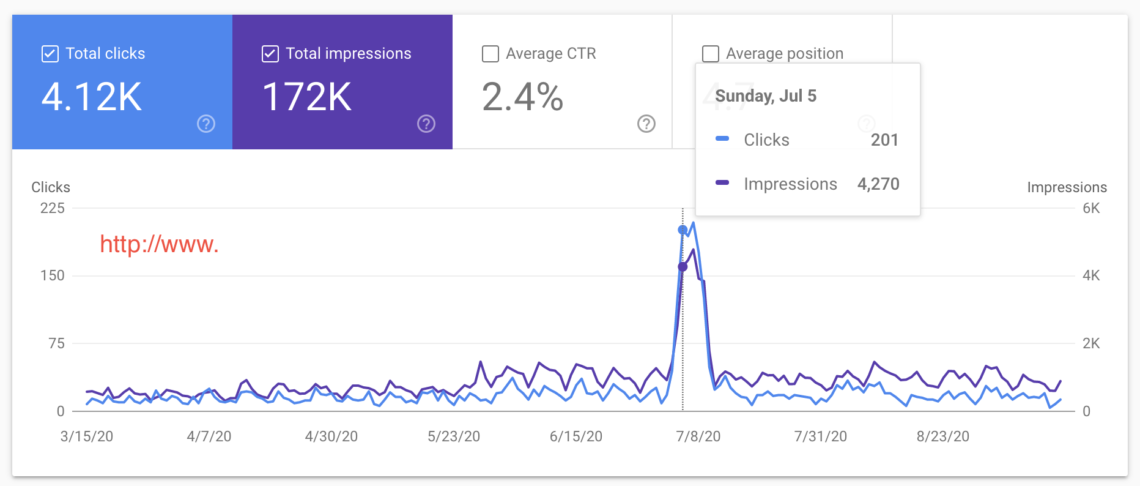Uncheck the Total clicks checkbox
The image size is (1140, 486).
(x=50, y=54)
